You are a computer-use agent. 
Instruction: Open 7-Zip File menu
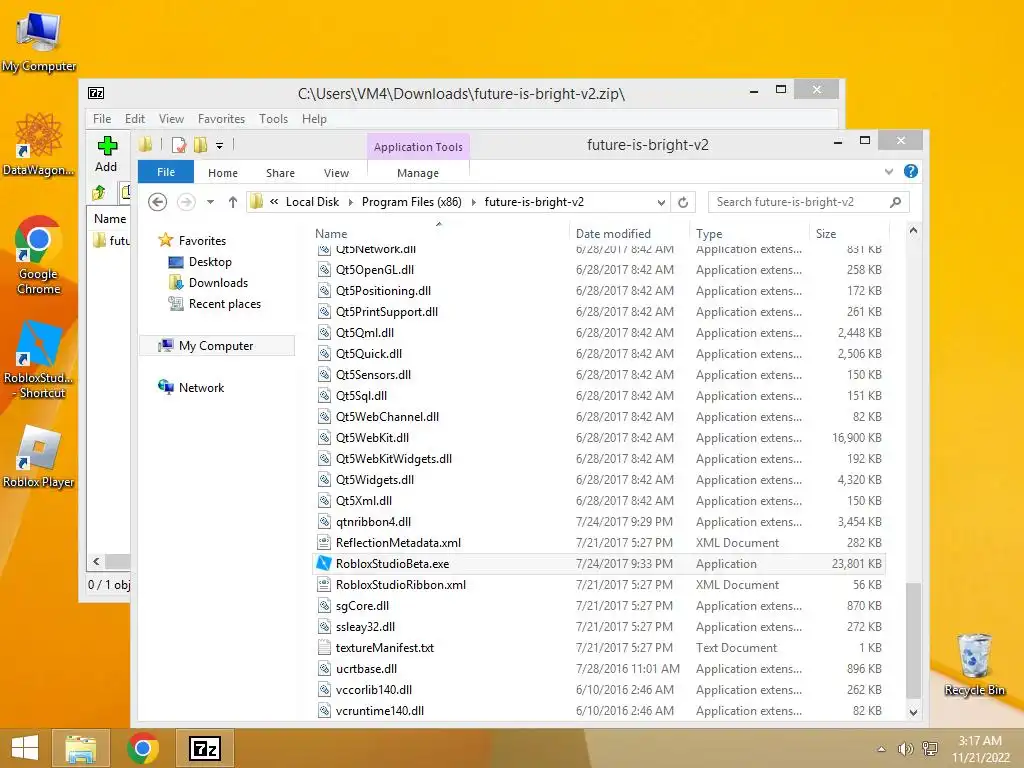pos(102,119)
